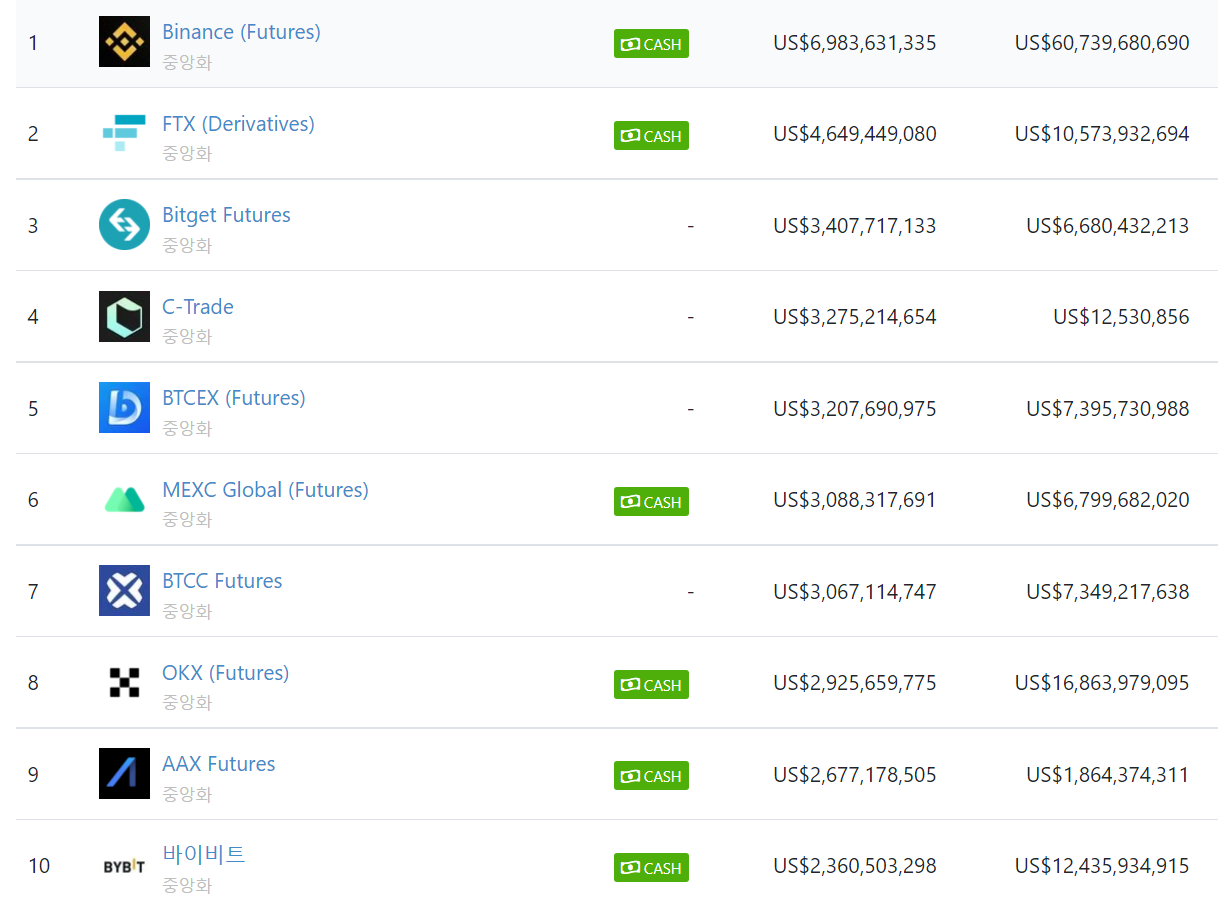Click the FTX (Derivatives) logo icon

click(x=124, y=133)
